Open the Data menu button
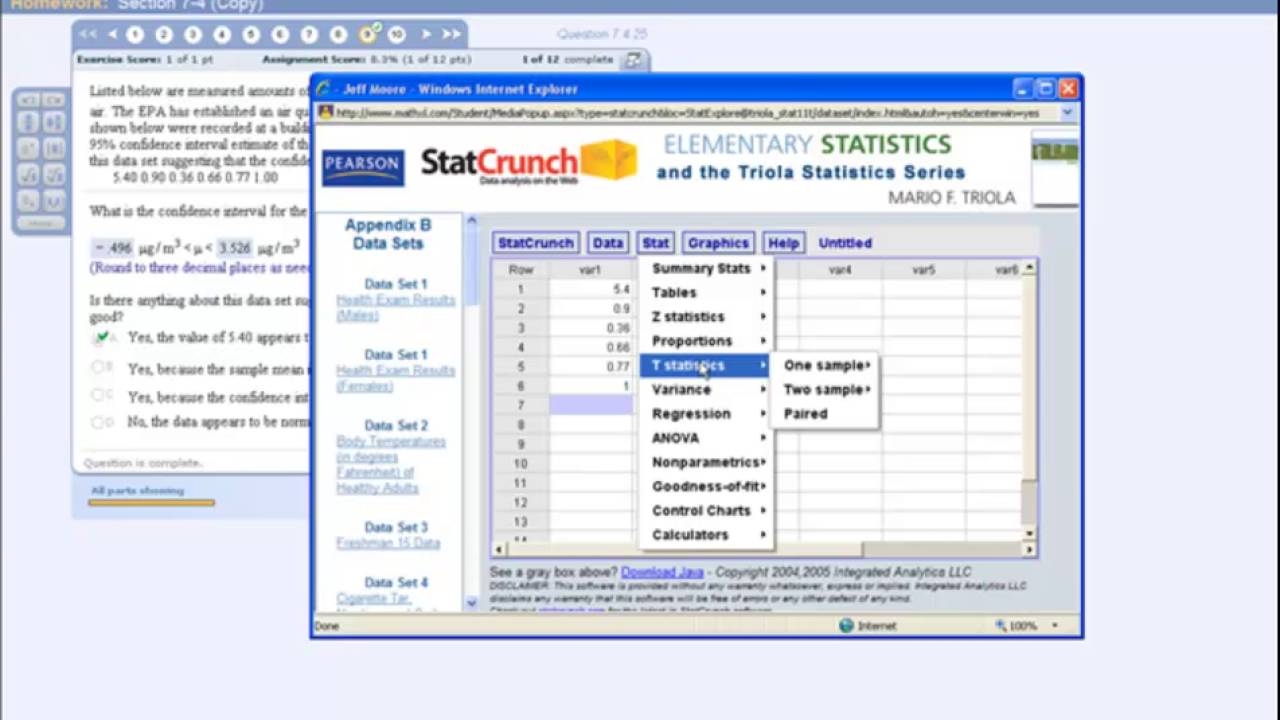Viewport: 1280px width, 720px height. pos(607,243)
